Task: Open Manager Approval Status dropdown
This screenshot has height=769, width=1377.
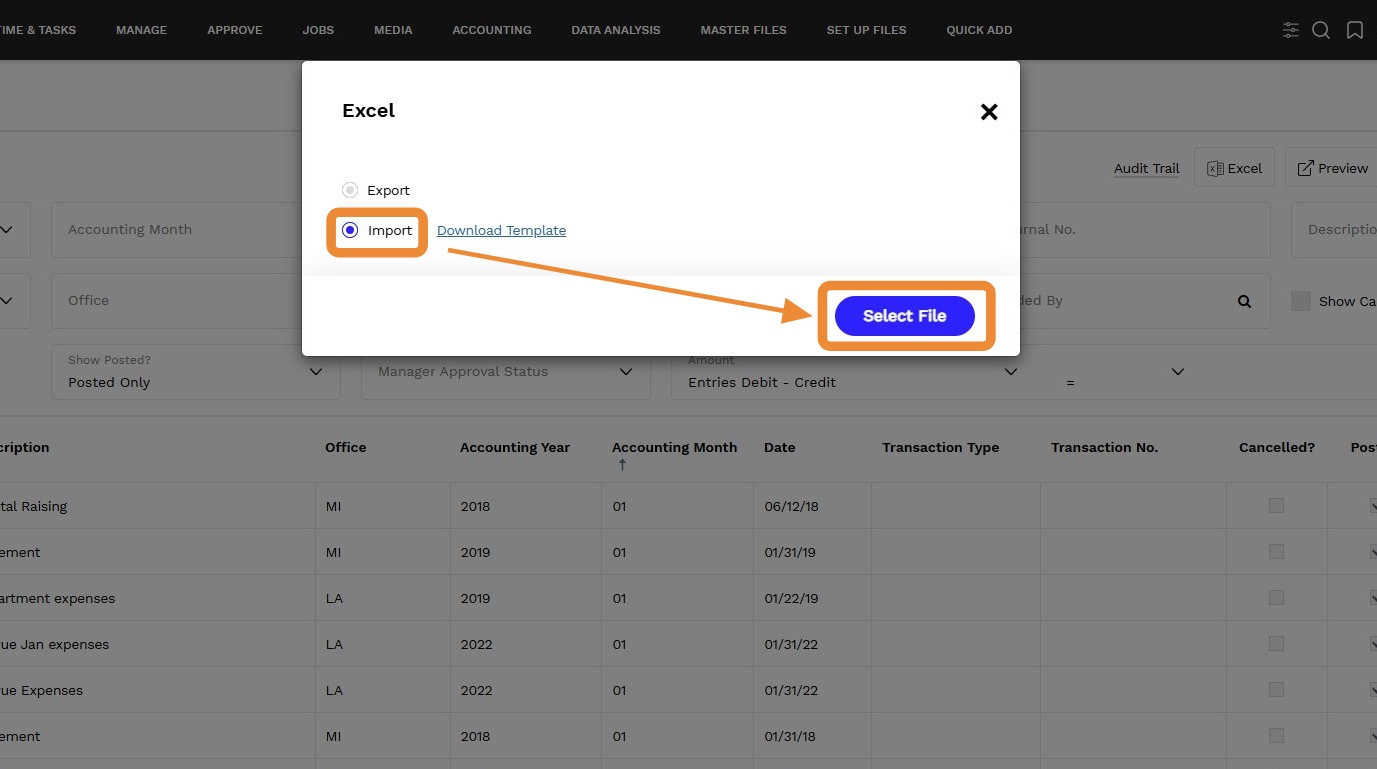Action: click(x=506, y=372)
